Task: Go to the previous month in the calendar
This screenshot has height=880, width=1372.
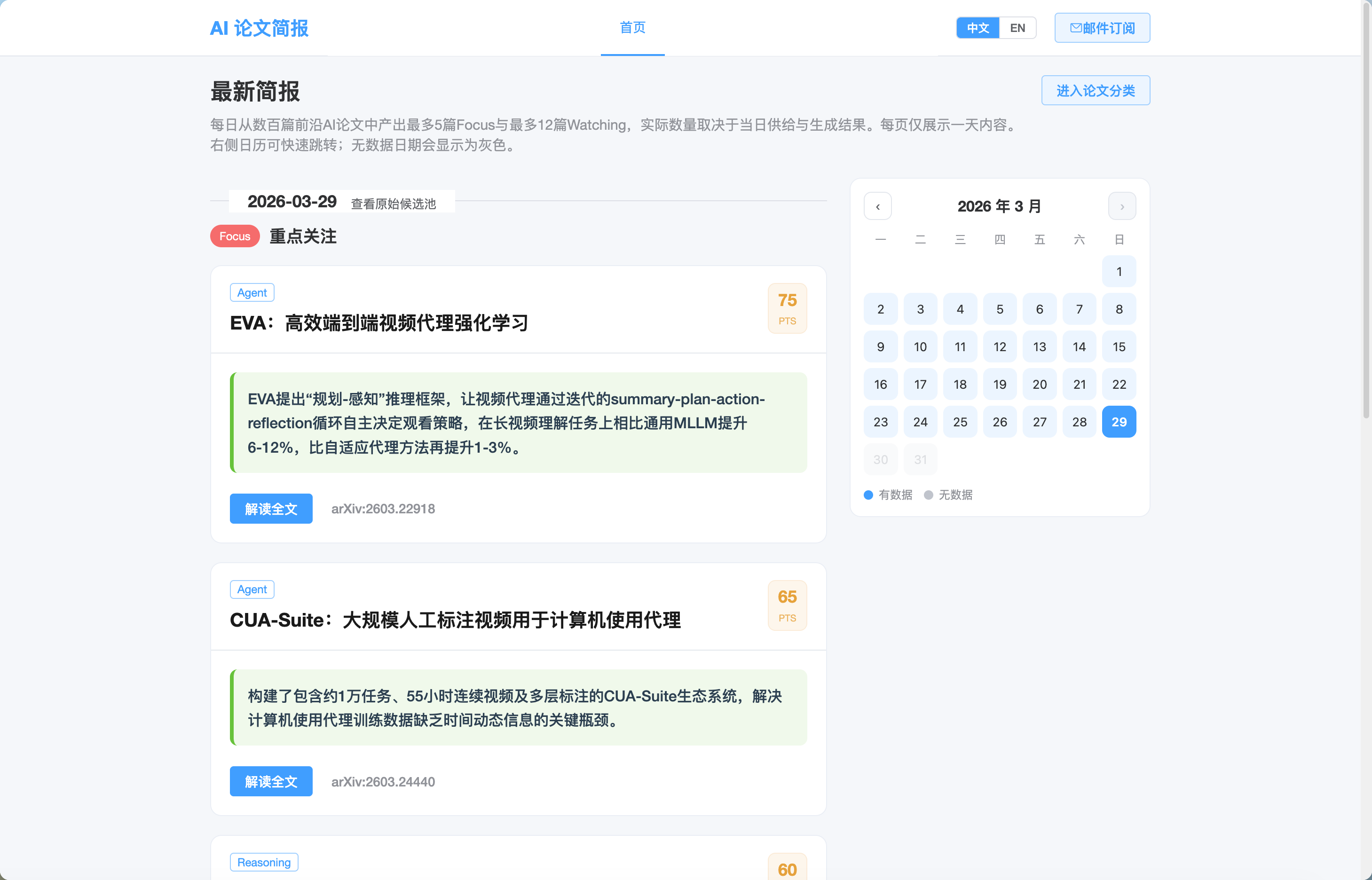Action: [x=878, y=206]
